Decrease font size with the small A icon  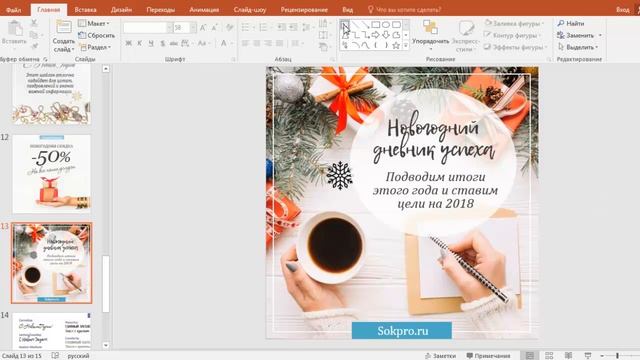[214, 27]
